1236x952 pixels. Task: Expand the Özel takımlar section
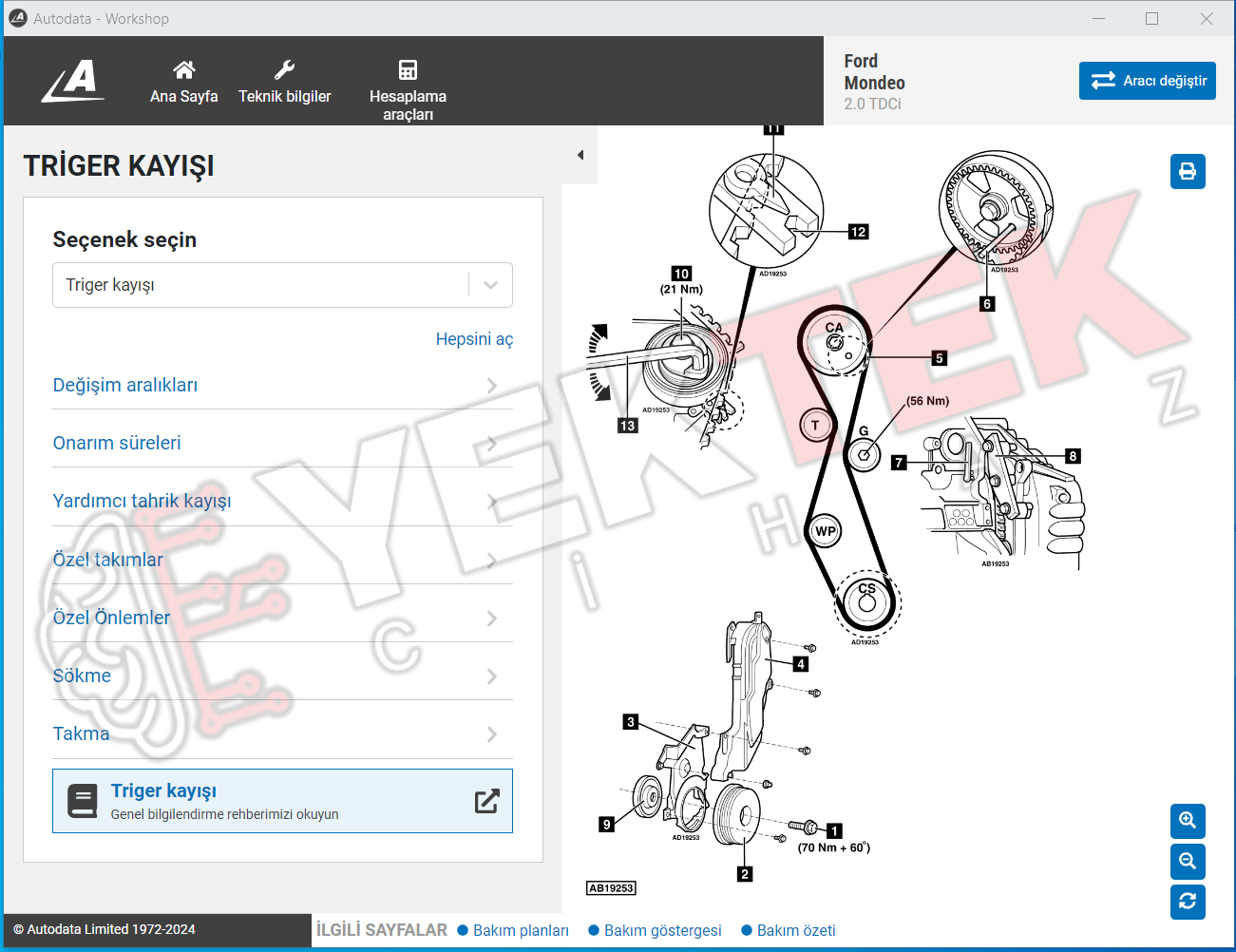pyautogui.click(x=282, y=560)
